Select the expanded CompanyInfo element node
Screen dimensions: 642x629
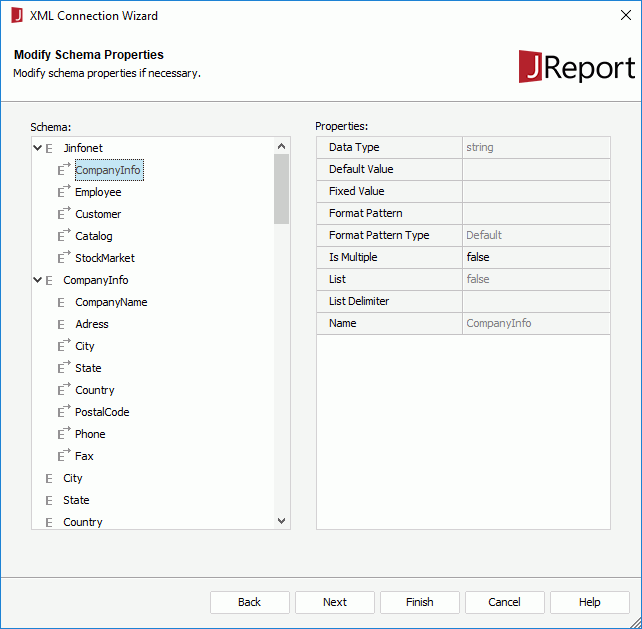pos(96,280)
